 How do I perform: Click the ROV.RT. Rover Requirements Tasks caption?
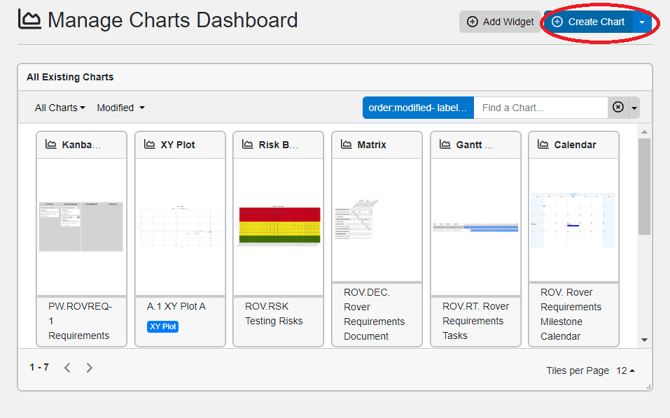click(x=476, y=321)
